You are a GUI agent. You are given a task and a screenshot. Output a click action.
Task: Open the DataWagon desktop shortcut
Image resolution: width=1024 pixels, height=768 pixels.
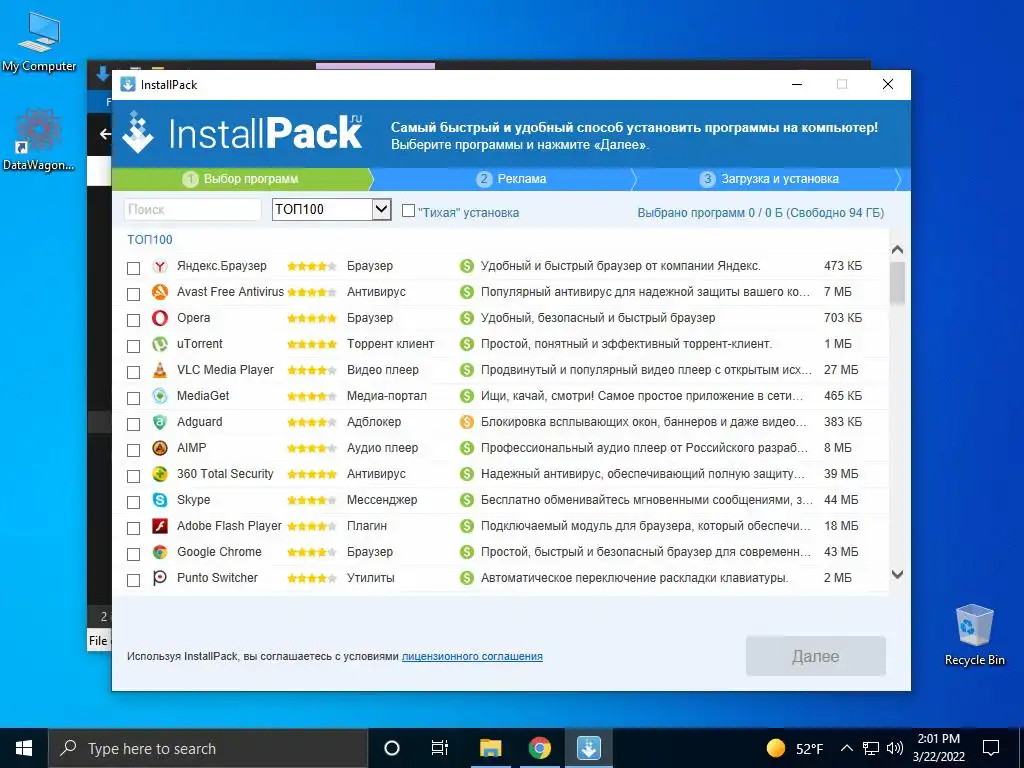[x=38, y=140]
